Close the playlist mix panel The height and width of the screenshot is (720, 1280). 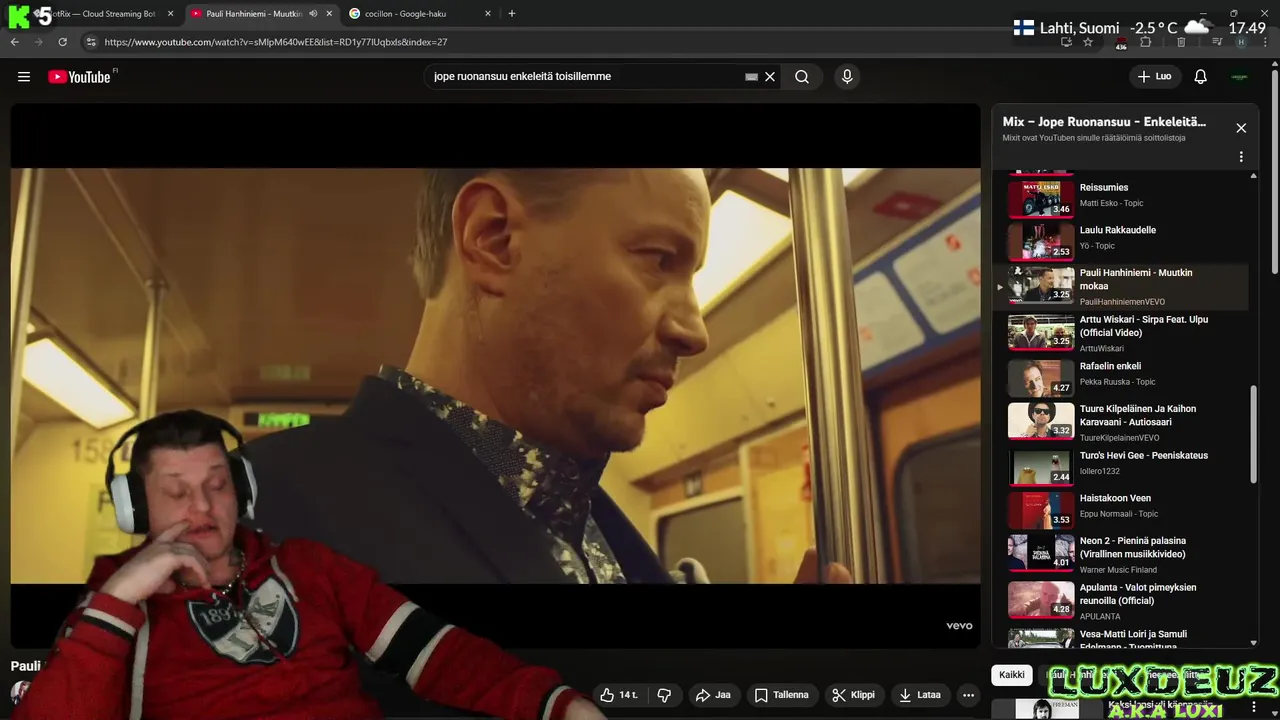[1241, 128]
